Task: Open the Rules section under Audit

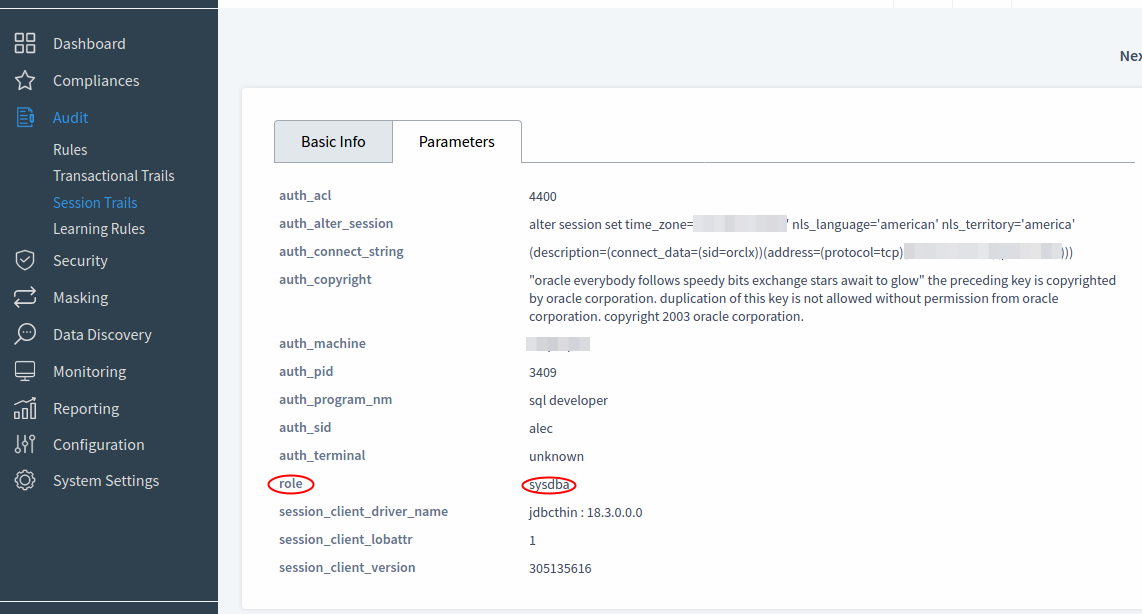Action: [x=70, y=149]
